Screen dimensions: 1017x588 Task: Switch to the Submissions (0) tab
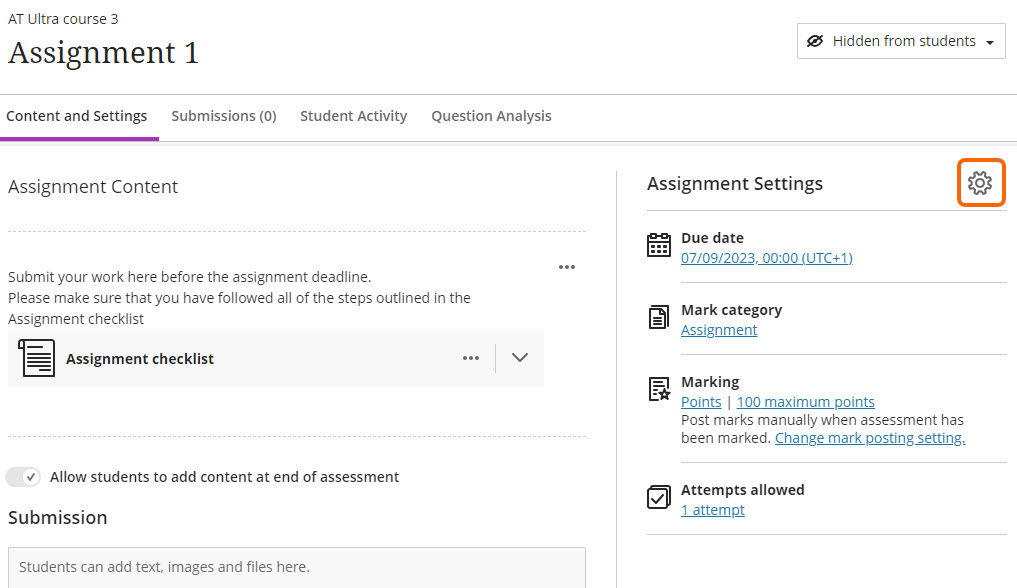click(x=224, y=116)
